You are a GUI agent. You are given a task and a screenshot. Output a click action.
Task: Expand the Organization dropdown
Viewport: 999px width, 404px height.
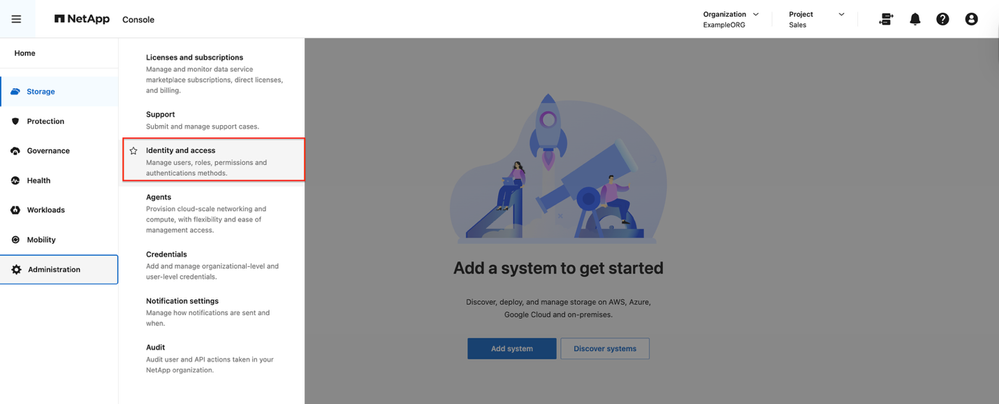756,14
